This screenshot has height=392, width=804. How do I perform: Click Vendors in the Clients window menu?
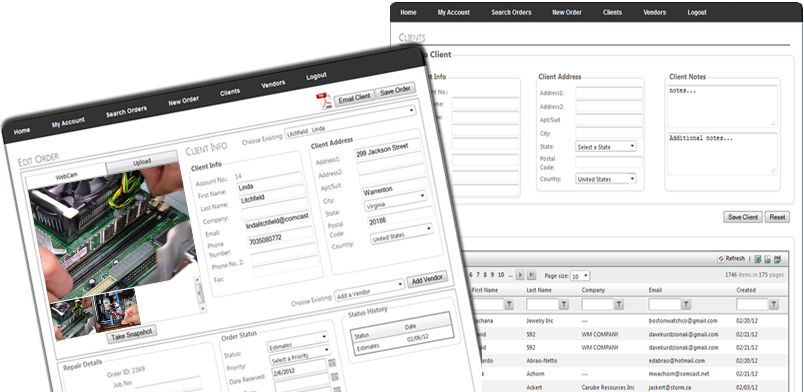point(654,12)
